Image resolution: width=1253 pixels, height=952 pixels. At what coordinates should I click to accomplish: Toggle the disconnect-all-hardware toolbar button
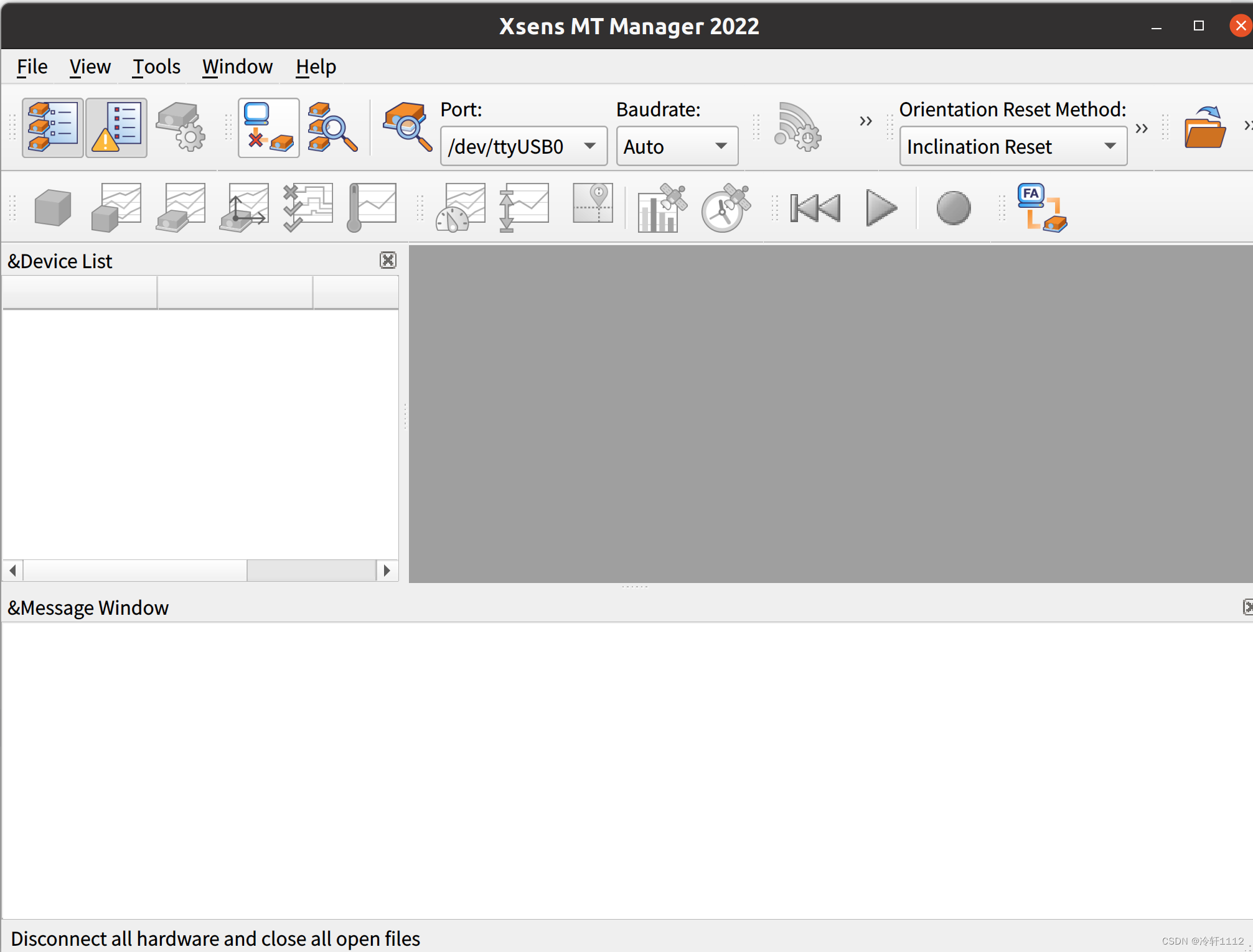pyautogui.click(x=268, y=128)
